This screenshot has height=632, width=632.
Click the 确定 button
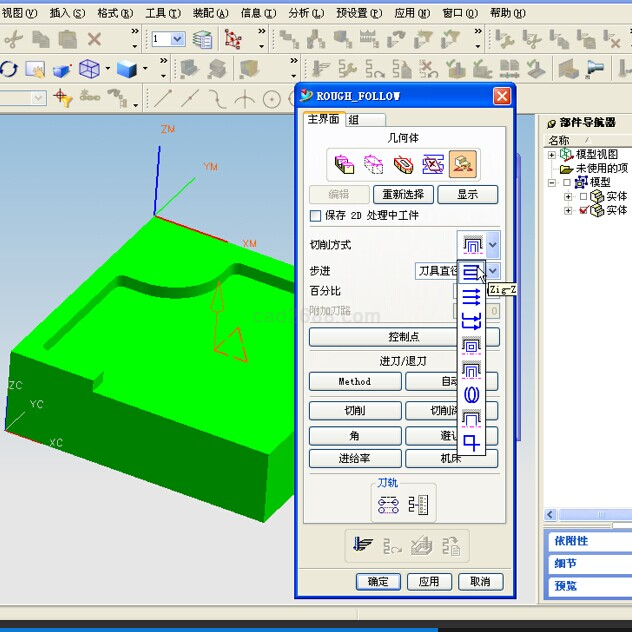coord(378,582)
